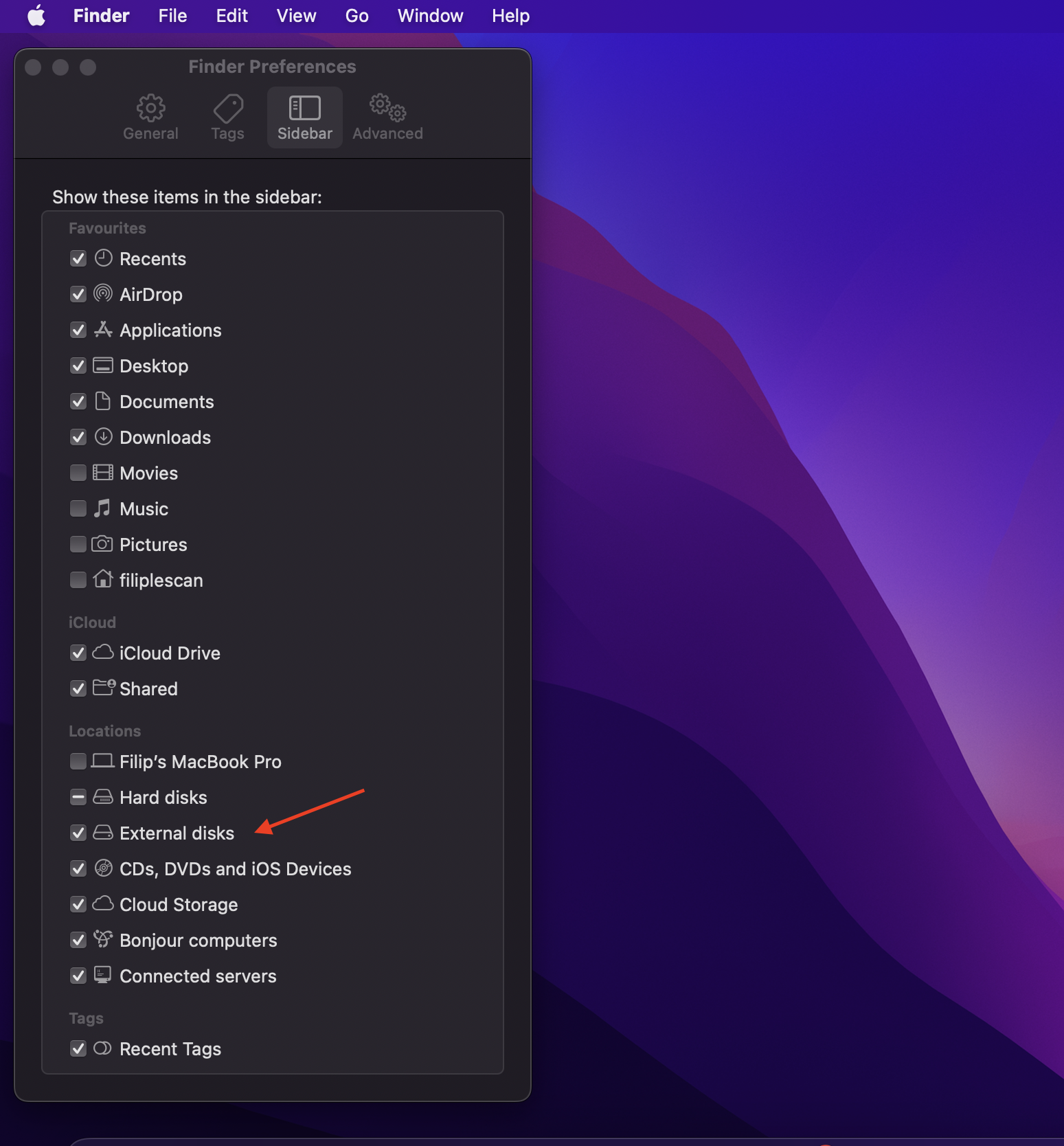This screenshot has height=1146, width=1064.
Task: Uncheck the Bonjour computers checkbox
Action: coord(78,940)
